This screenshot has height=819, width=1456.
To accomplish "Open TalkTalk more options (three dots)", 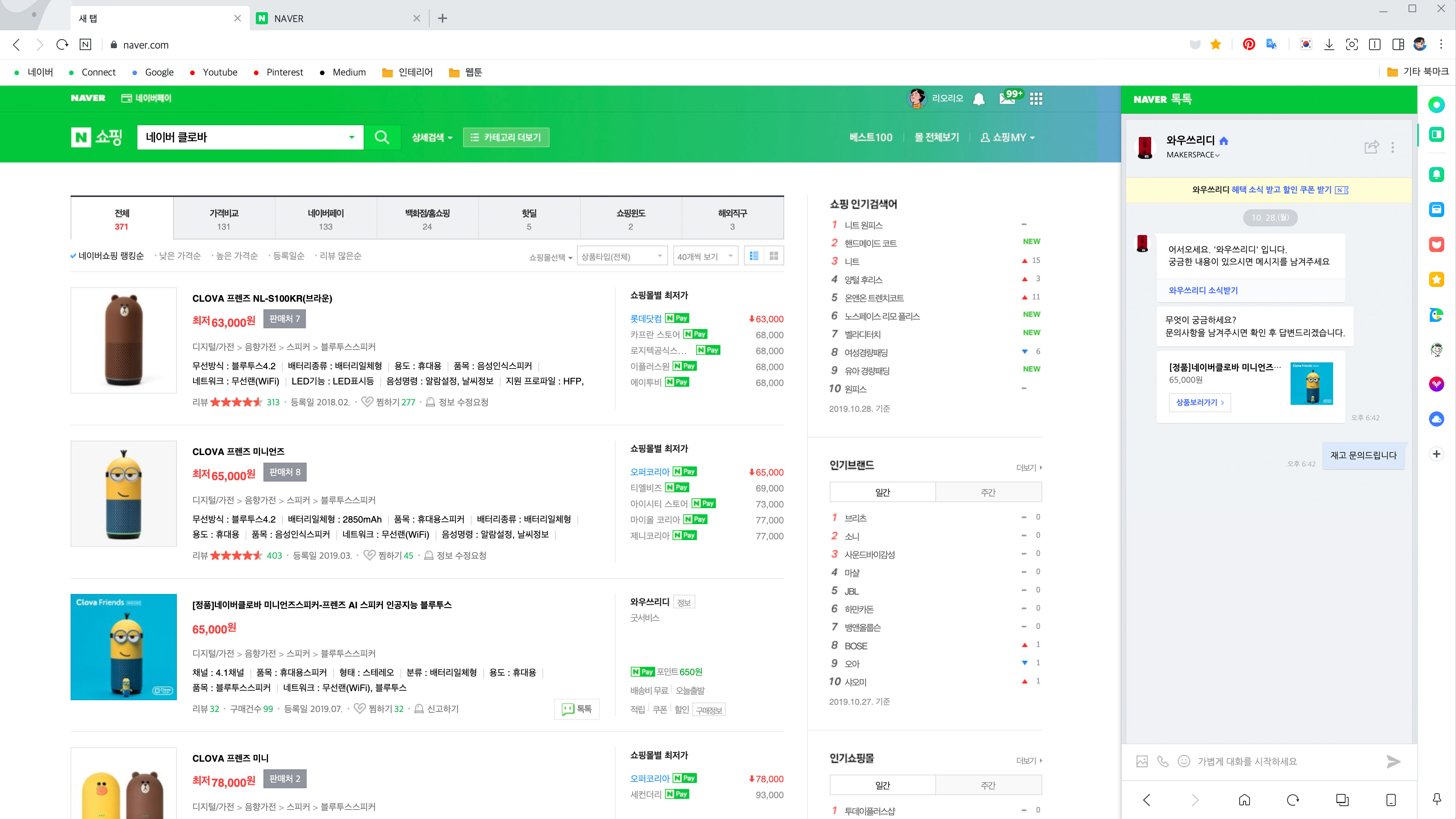I will (1393, 147).
